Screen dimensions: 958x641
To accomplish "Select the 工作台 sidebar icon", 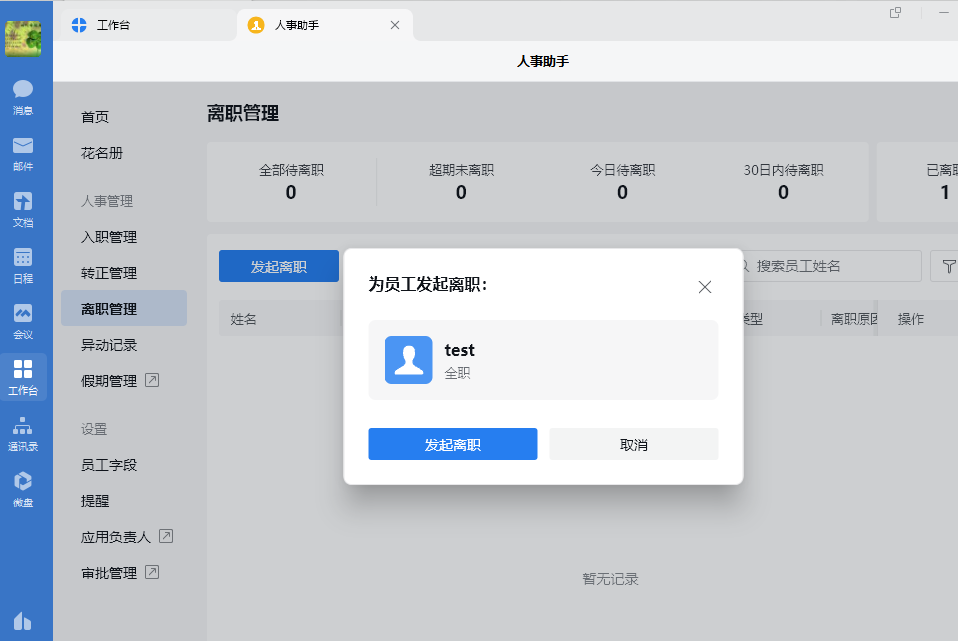I will pyautogui.click(x=22, y=377).
